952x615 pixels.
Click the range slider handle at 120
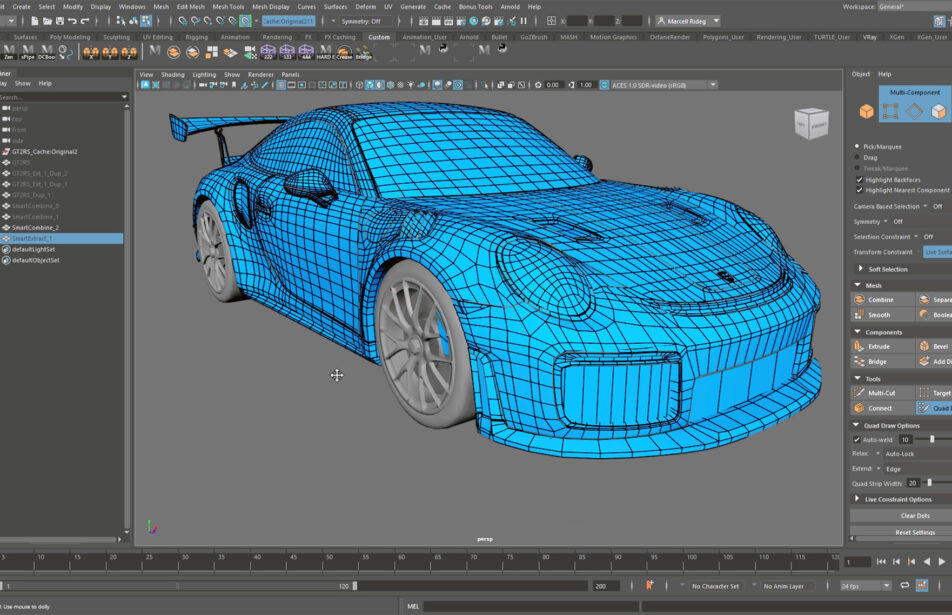(x=355, y=586)
